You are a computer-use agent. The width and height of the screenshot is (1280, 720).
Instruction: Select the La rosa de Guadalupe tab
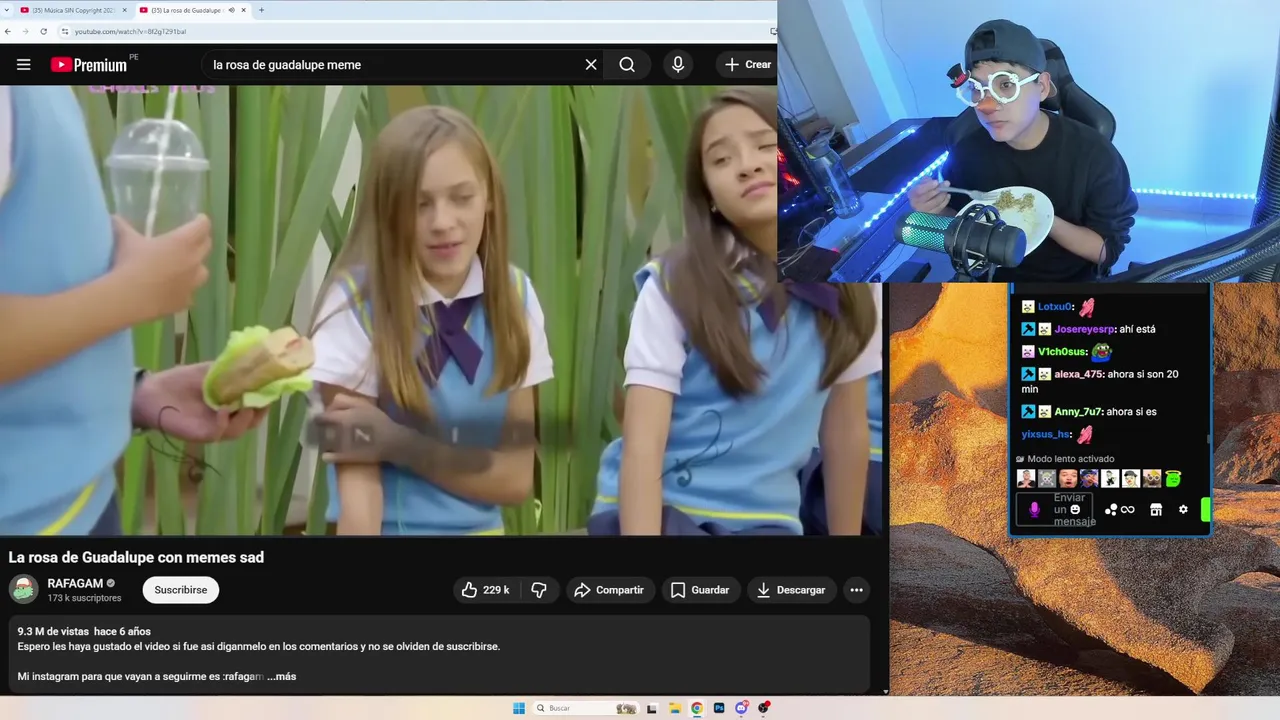(x=186, y=10)
